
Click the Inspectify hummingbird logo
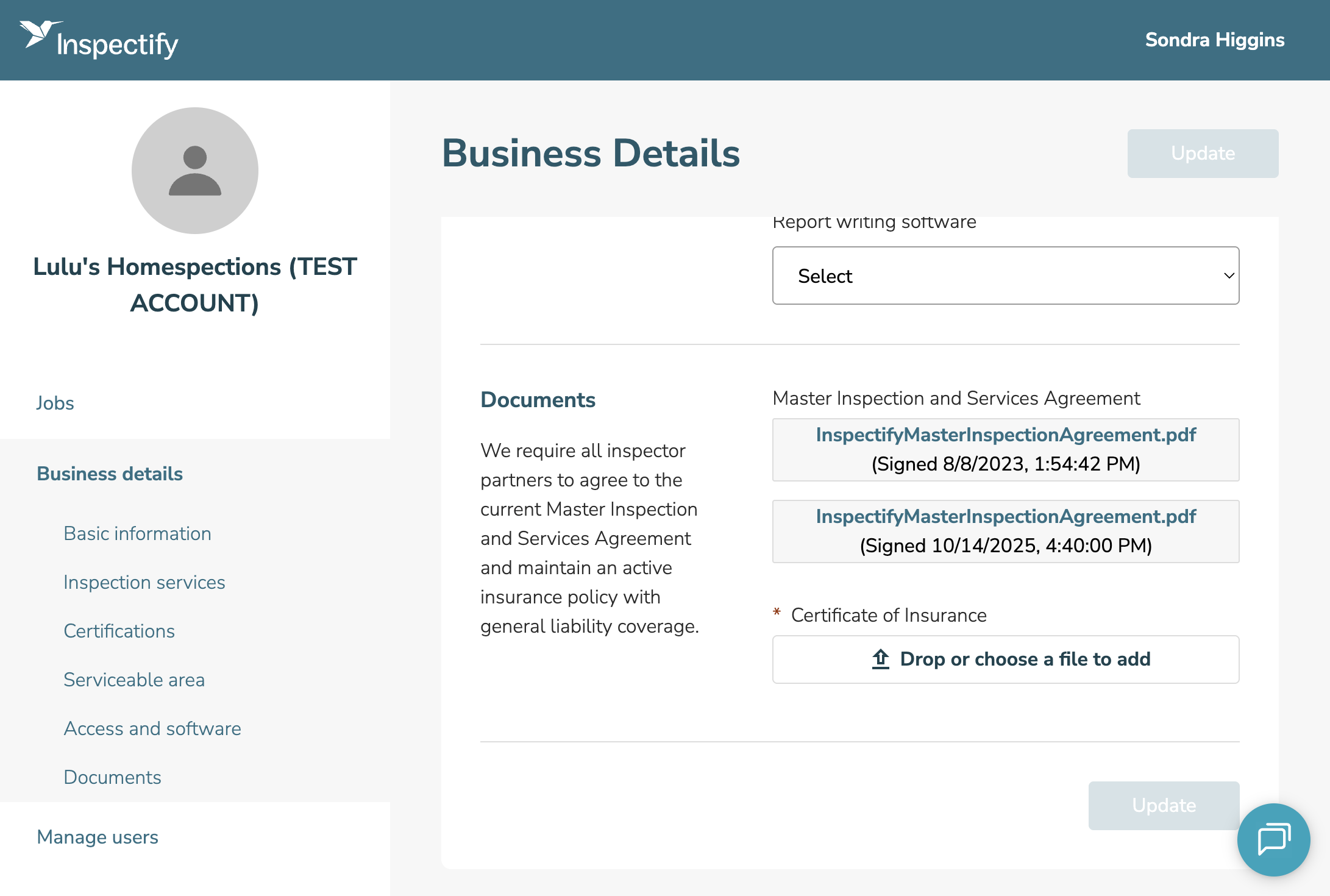click(99, 40)
